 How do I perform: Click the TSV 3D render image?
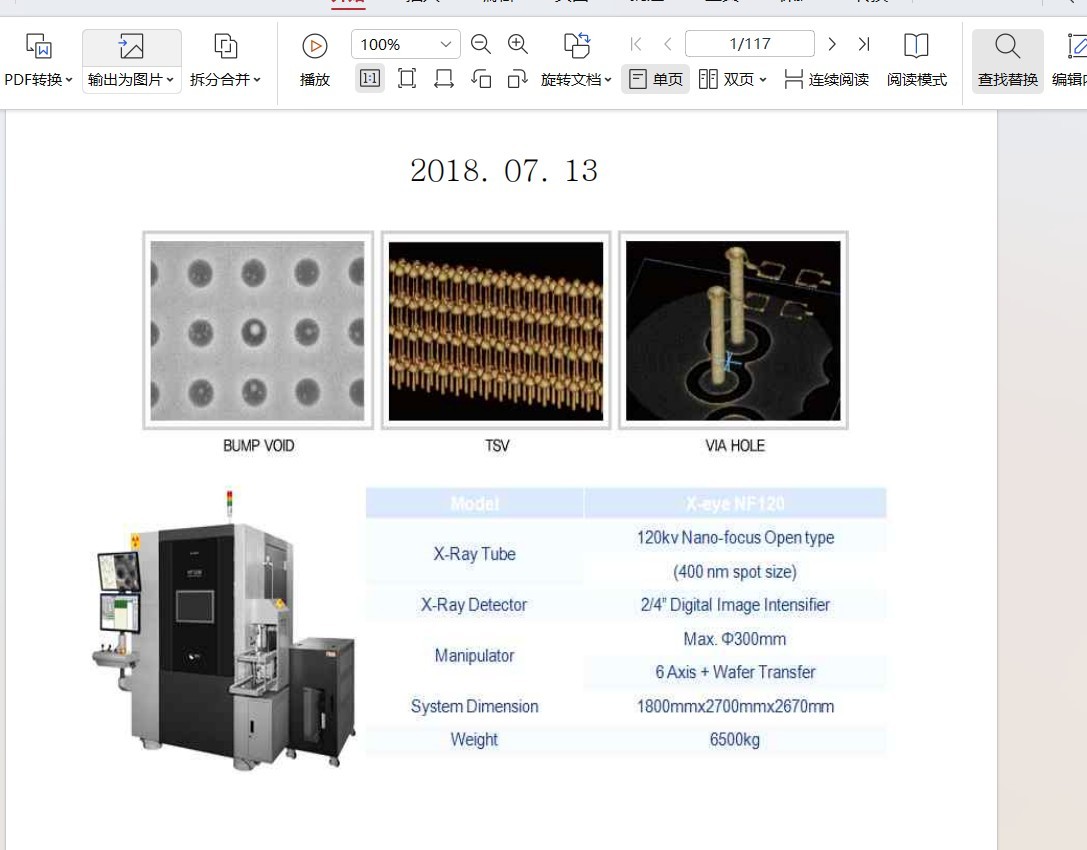pos(496,331)
